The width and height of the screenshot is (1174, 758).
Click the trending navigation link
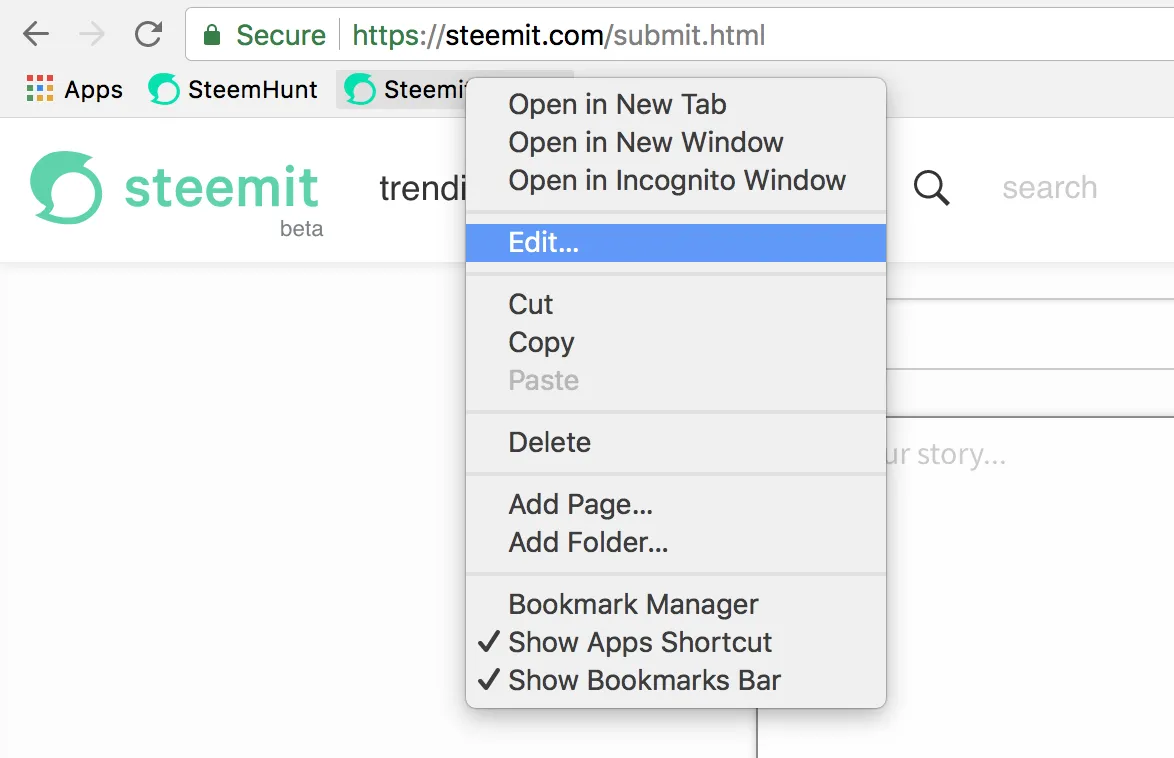pyautogui.click(x=423, y=188)
